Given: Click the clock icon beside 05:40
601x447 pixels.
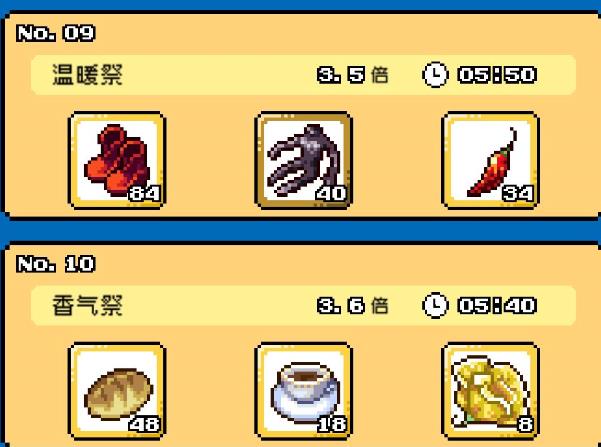Looking at the screenshot, I should [435, 305].
